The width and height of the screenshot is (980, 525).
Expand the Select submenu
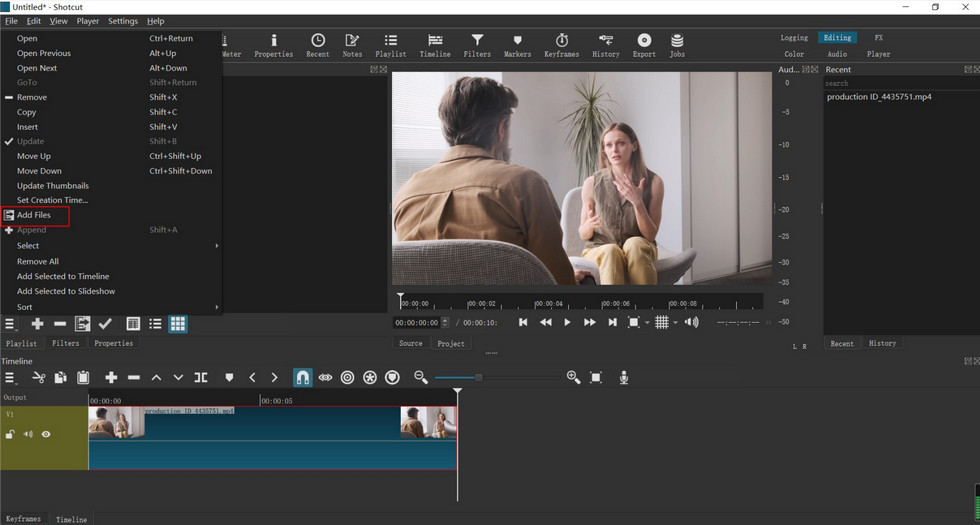(111, 246)
